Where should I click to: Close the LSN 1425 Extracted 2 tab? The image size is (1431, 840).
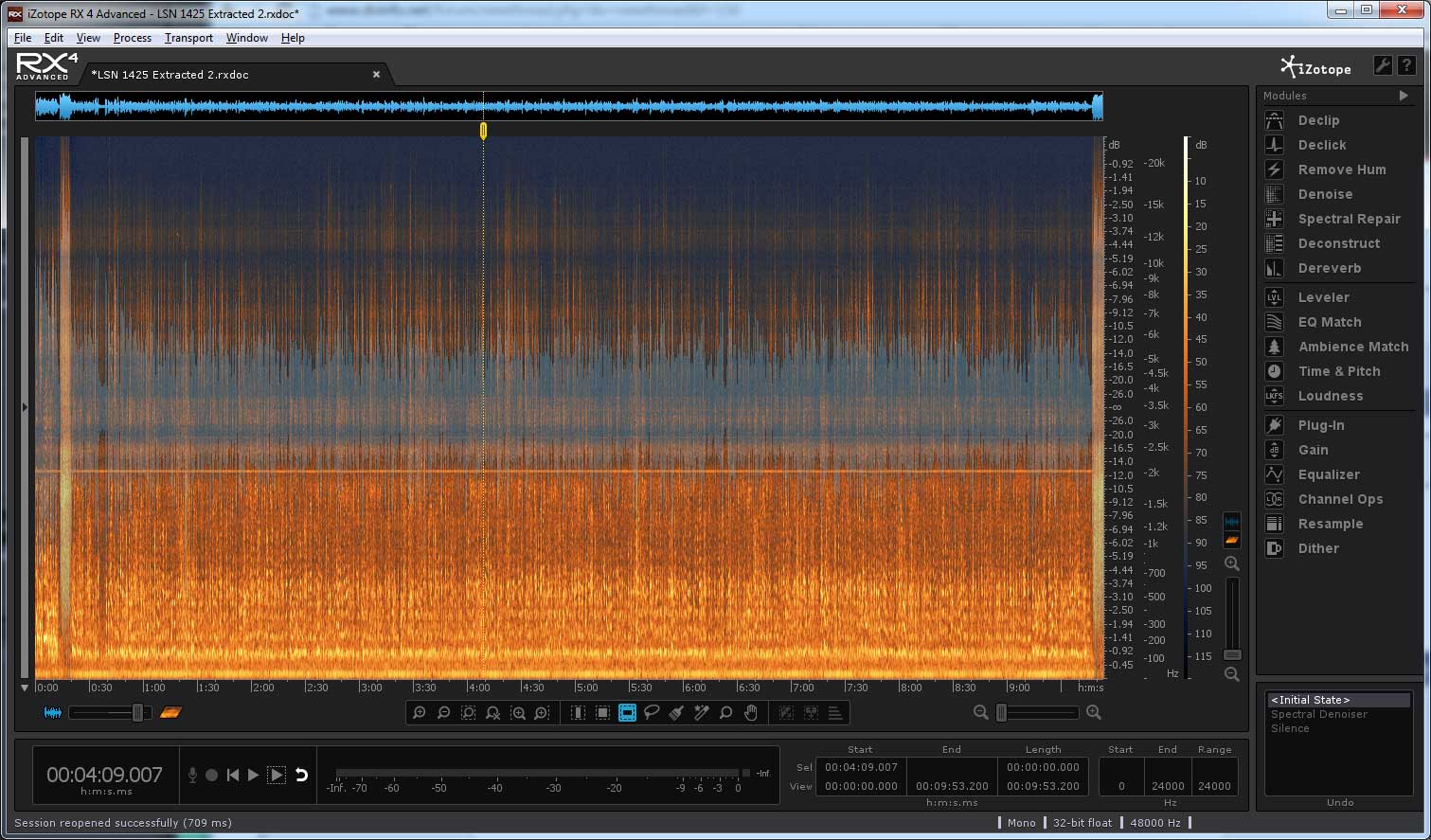376,74
